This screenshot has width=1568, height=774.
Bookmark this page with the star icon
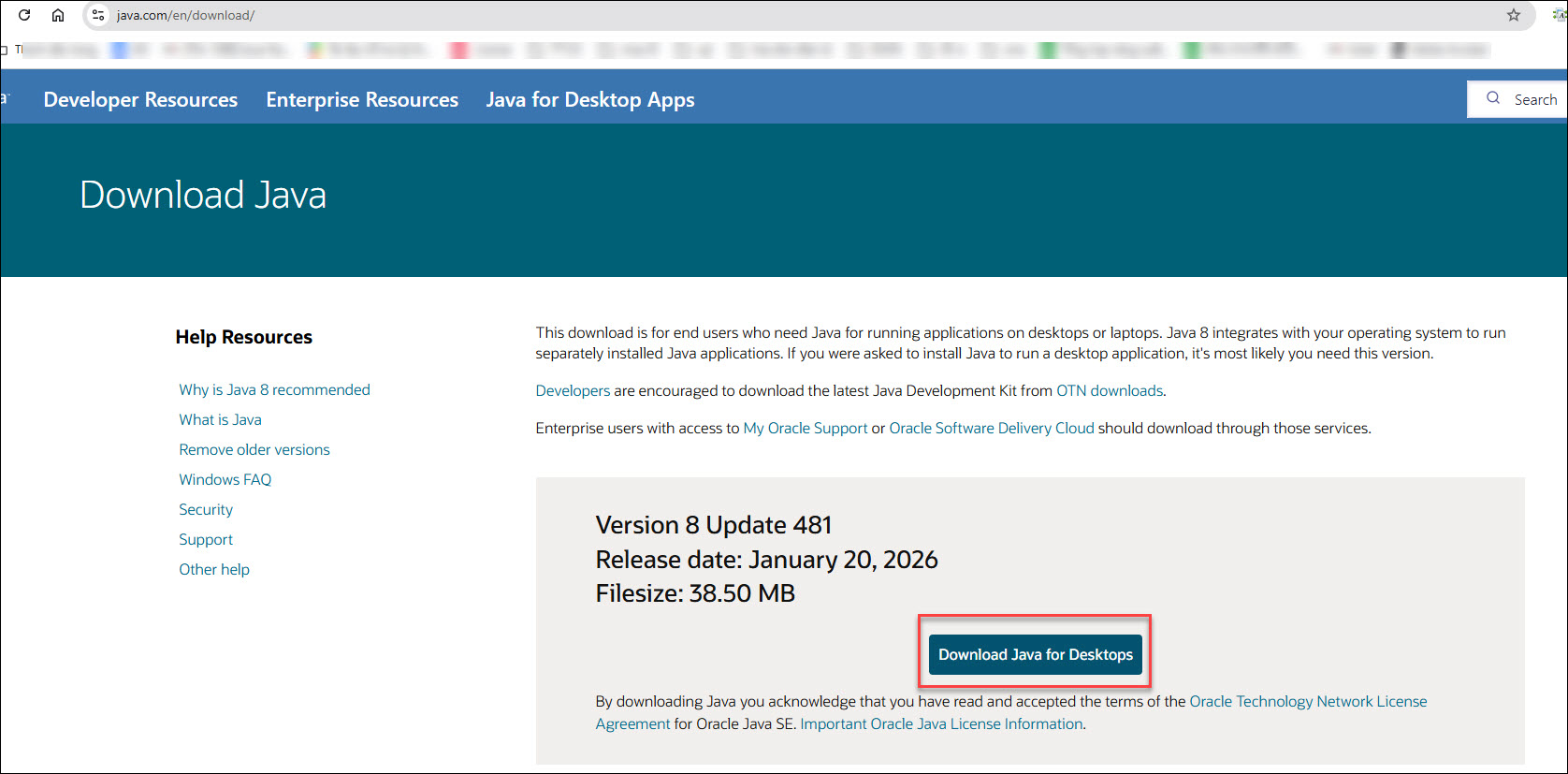1513,15
